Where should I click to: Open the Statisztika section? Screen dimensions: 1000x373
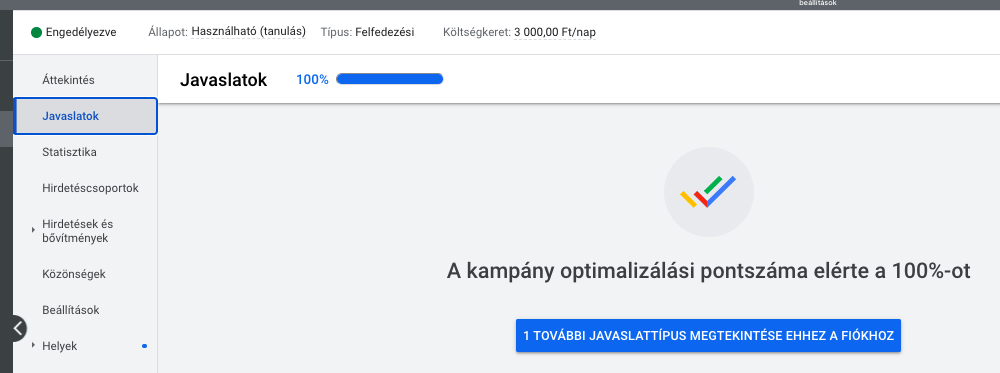pyautogui.click(x=70, y=152)
